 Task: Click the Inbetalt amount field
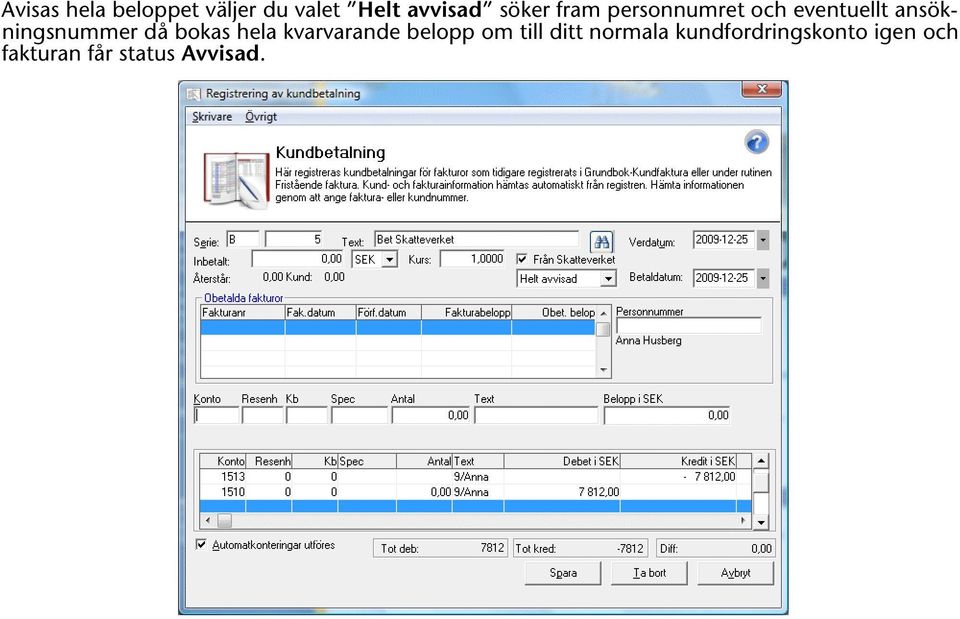[298, 259]
